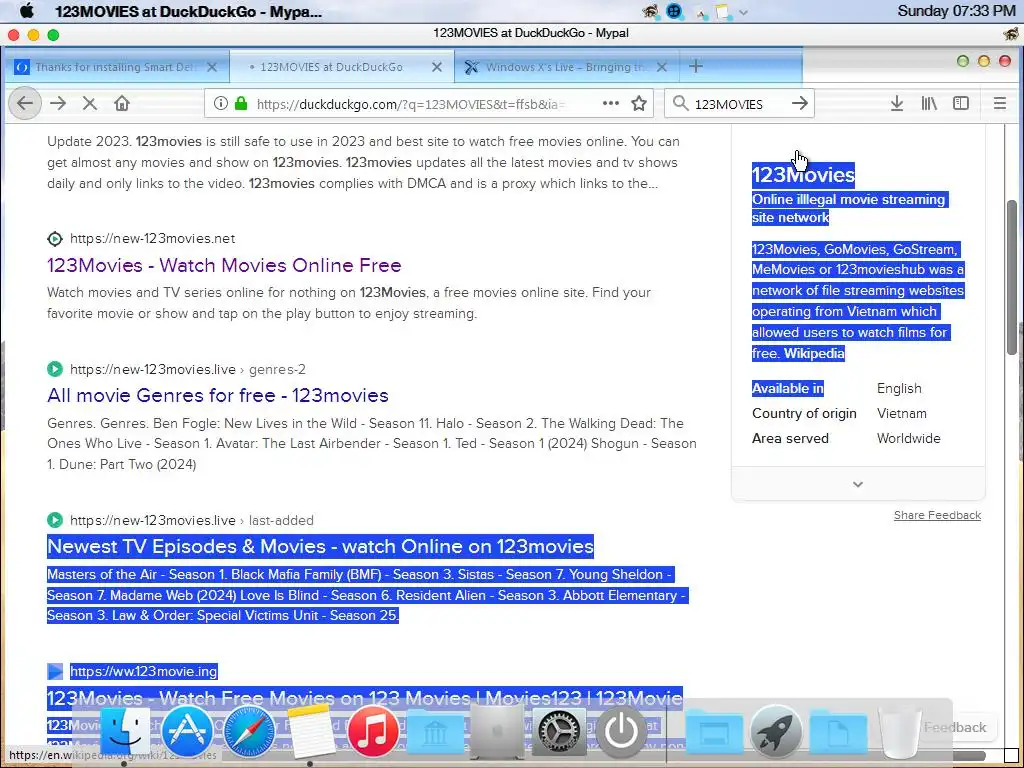Click the Share Feedback link

tap(937, 515)
